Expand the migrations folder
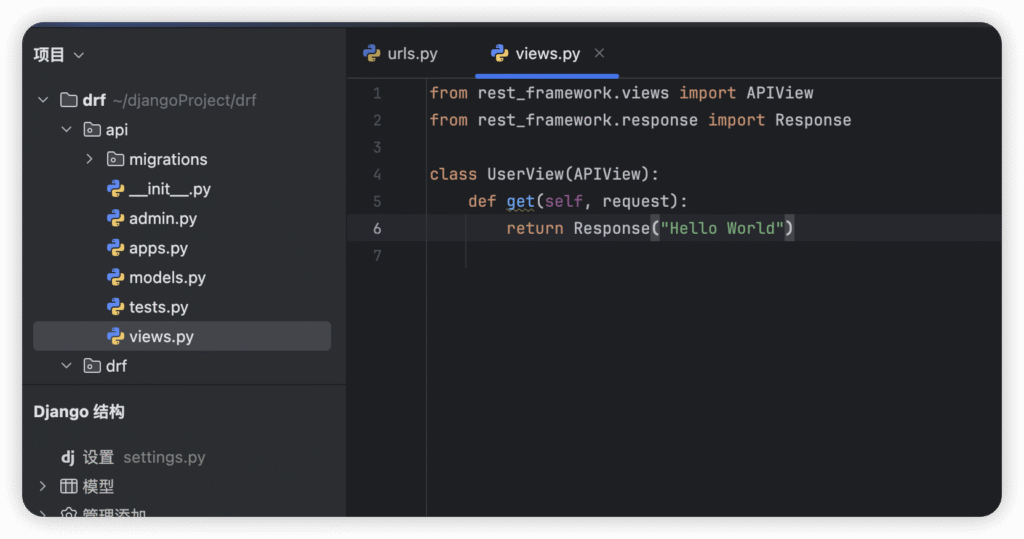1024x539 pixels. pos(89,159)
